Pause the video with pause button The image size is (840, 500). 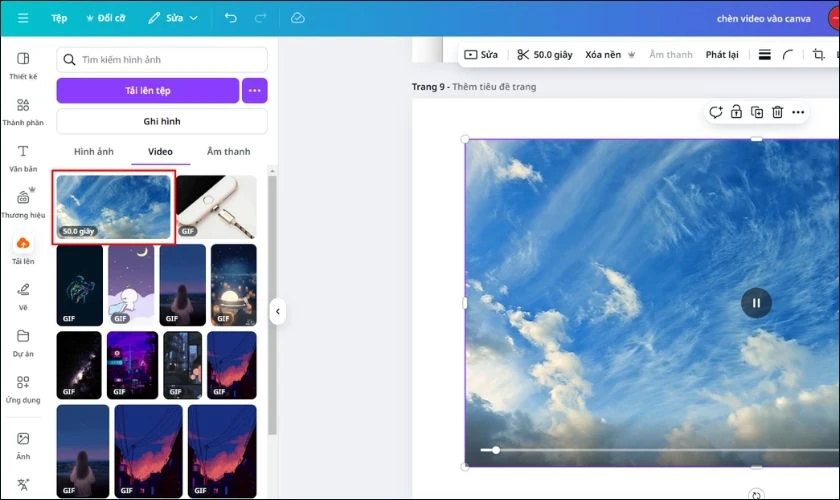tap(756, 303)
